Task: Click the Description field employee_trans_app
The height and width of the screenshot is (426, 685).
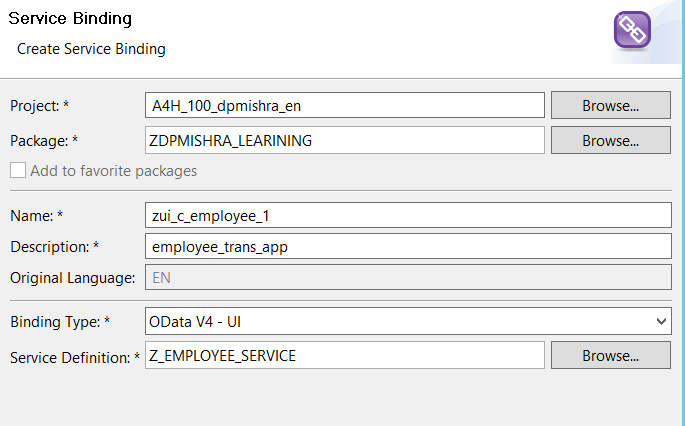Action: point(408,246)
